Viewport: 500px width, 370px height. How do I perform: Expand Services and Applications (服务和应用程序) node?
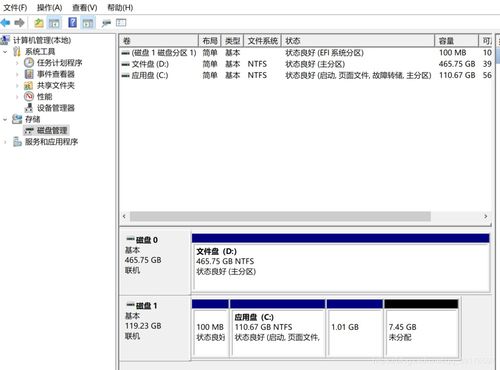5,142
